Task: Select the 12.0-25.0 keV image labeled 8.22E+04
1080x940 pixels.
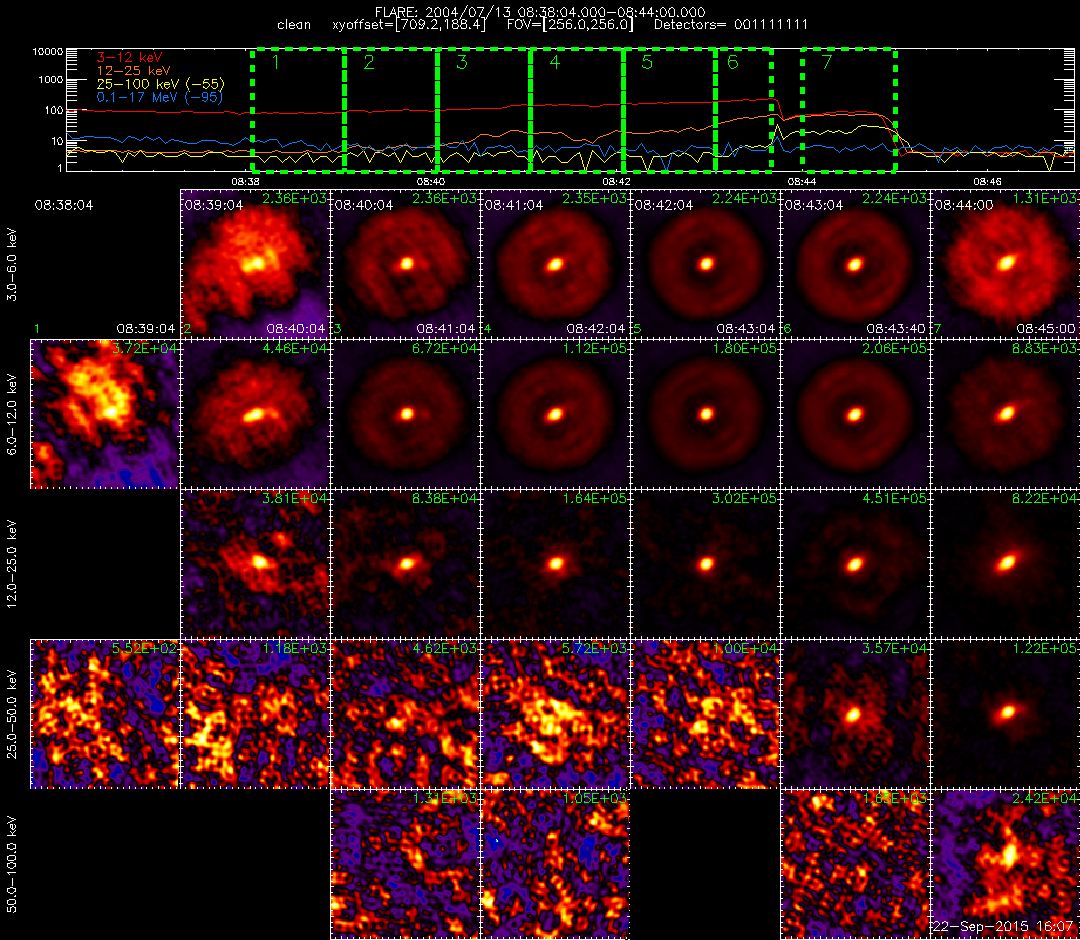Action: click(1006, 564)
